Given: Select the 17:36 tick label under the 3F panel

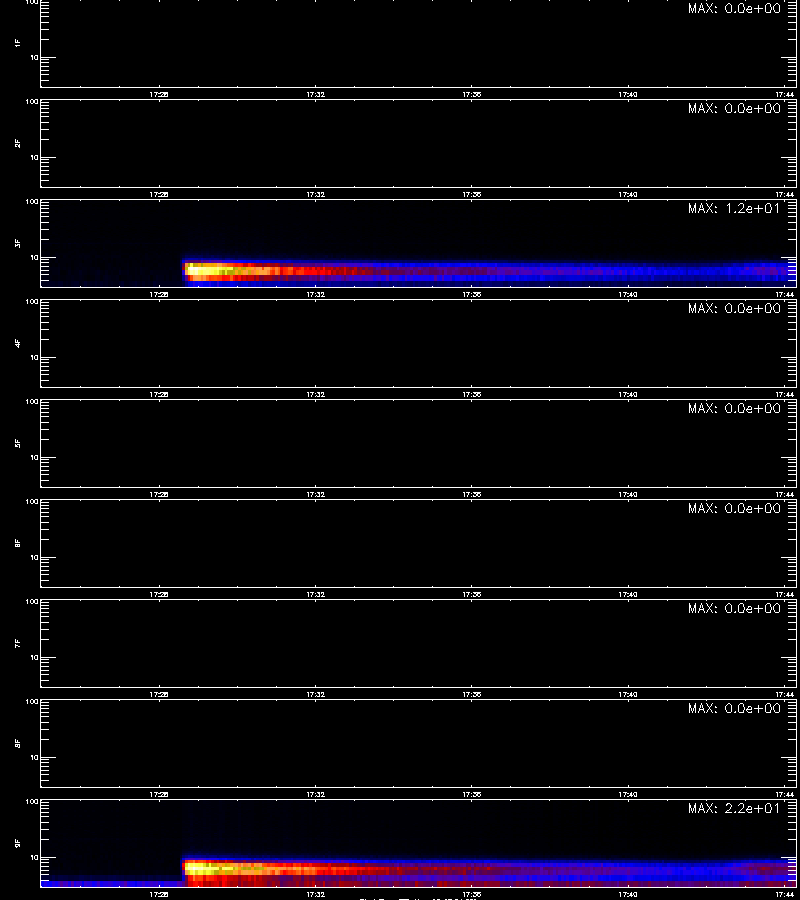Looking at the screenshot, I should pos(472,294).
